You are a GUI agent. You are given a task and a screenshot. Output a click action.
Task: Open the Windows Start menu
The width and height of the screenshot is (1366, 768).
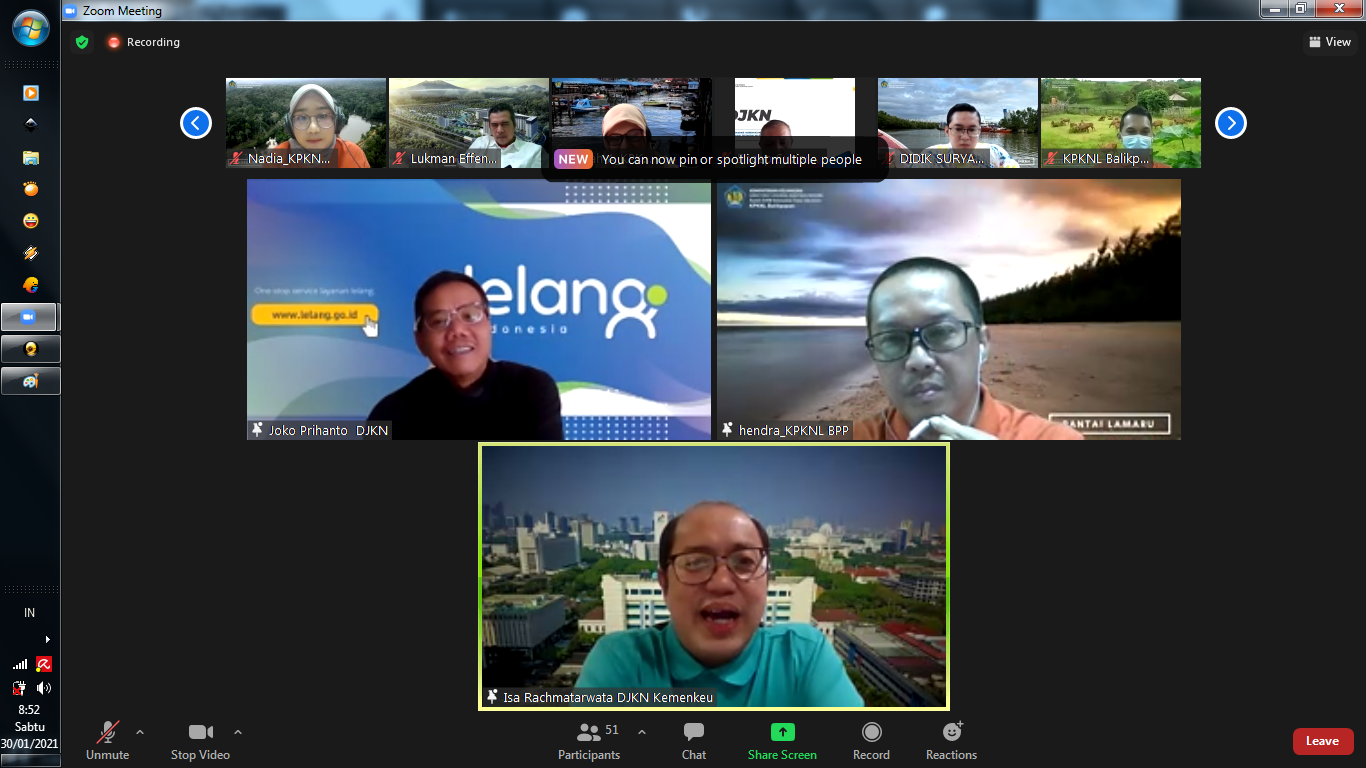click(x=30, y=28)
